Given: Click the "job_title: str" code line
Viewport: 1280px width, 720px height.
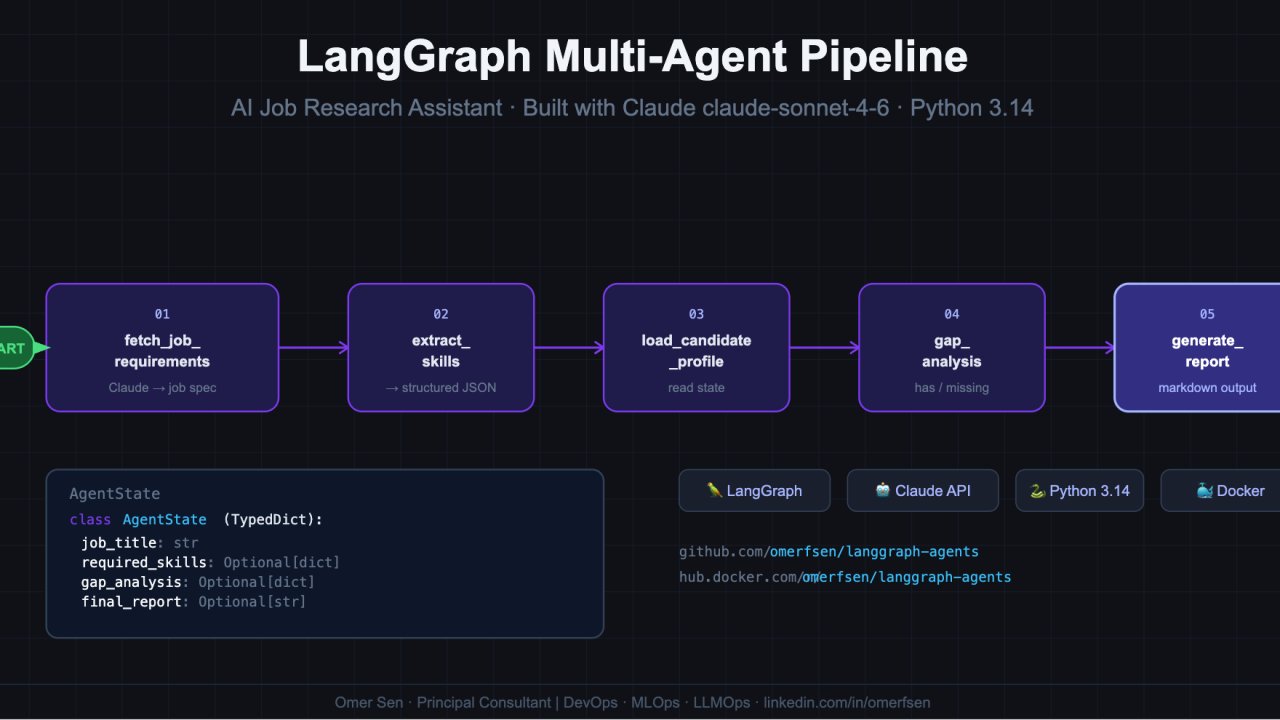Looking at the screenshot, I should 140,543.
